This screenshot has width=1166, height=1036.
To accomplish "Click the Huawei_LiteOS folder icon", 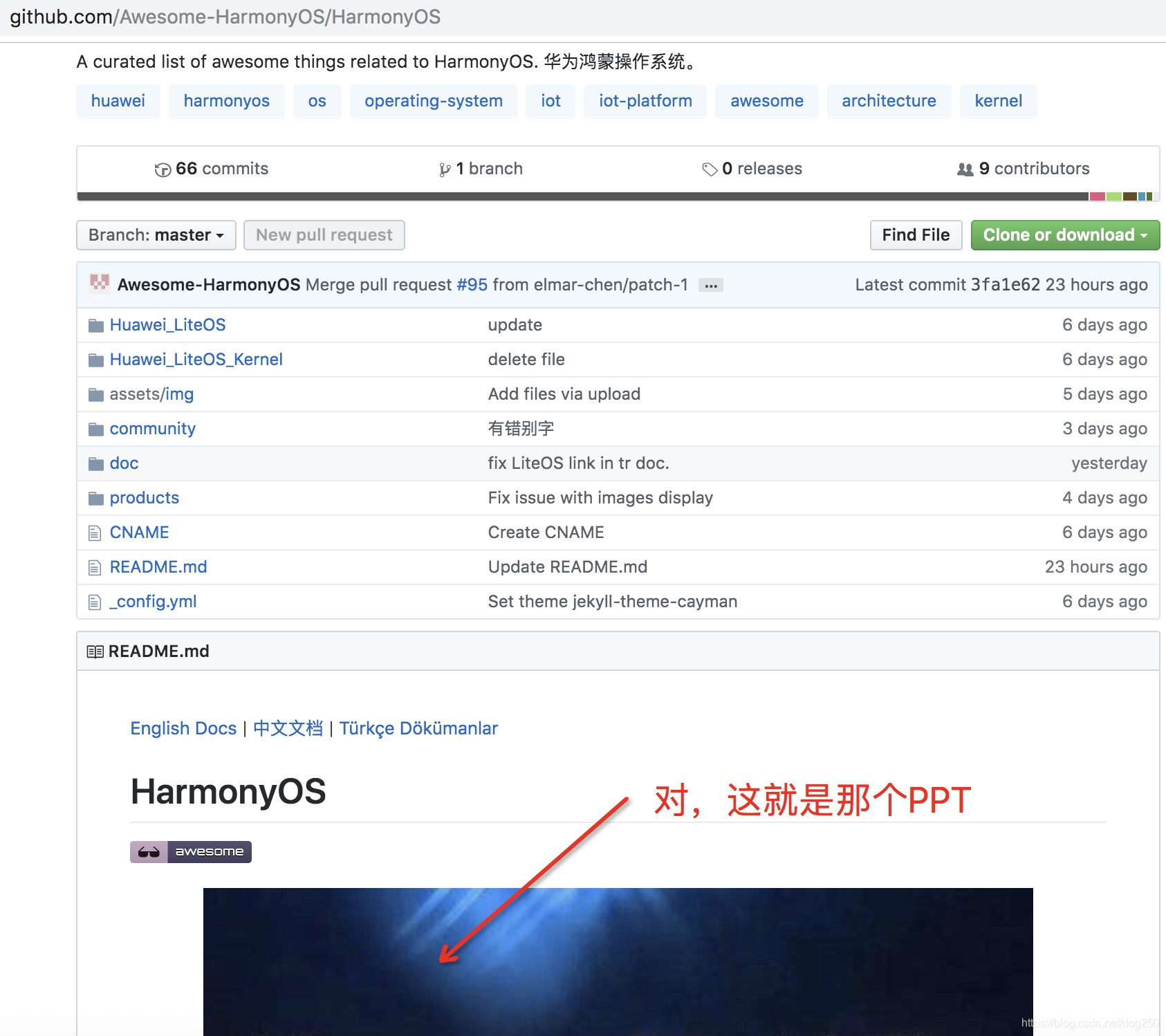I will click(96, 326).
